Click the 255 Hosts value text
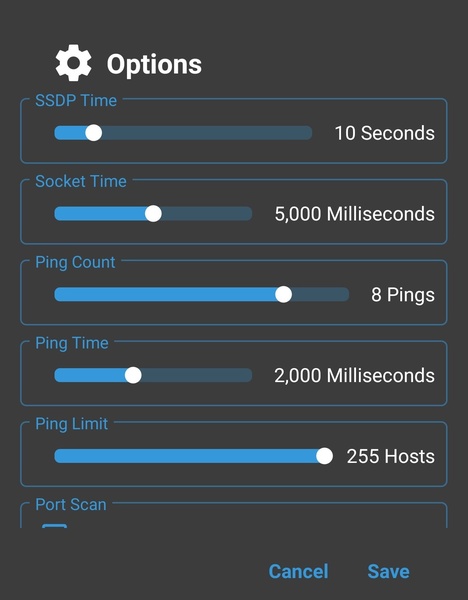The image size is (468, 600). tap(391, 456)
